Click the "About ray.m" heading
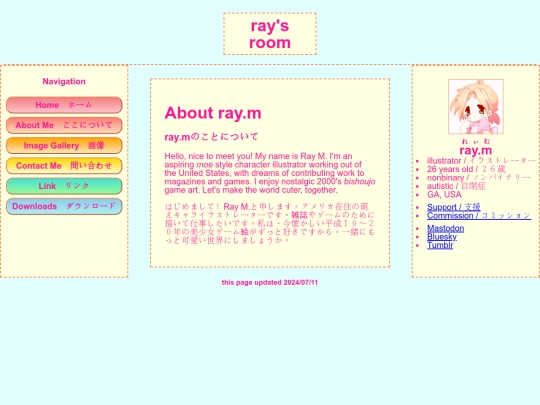 (213, 113)
